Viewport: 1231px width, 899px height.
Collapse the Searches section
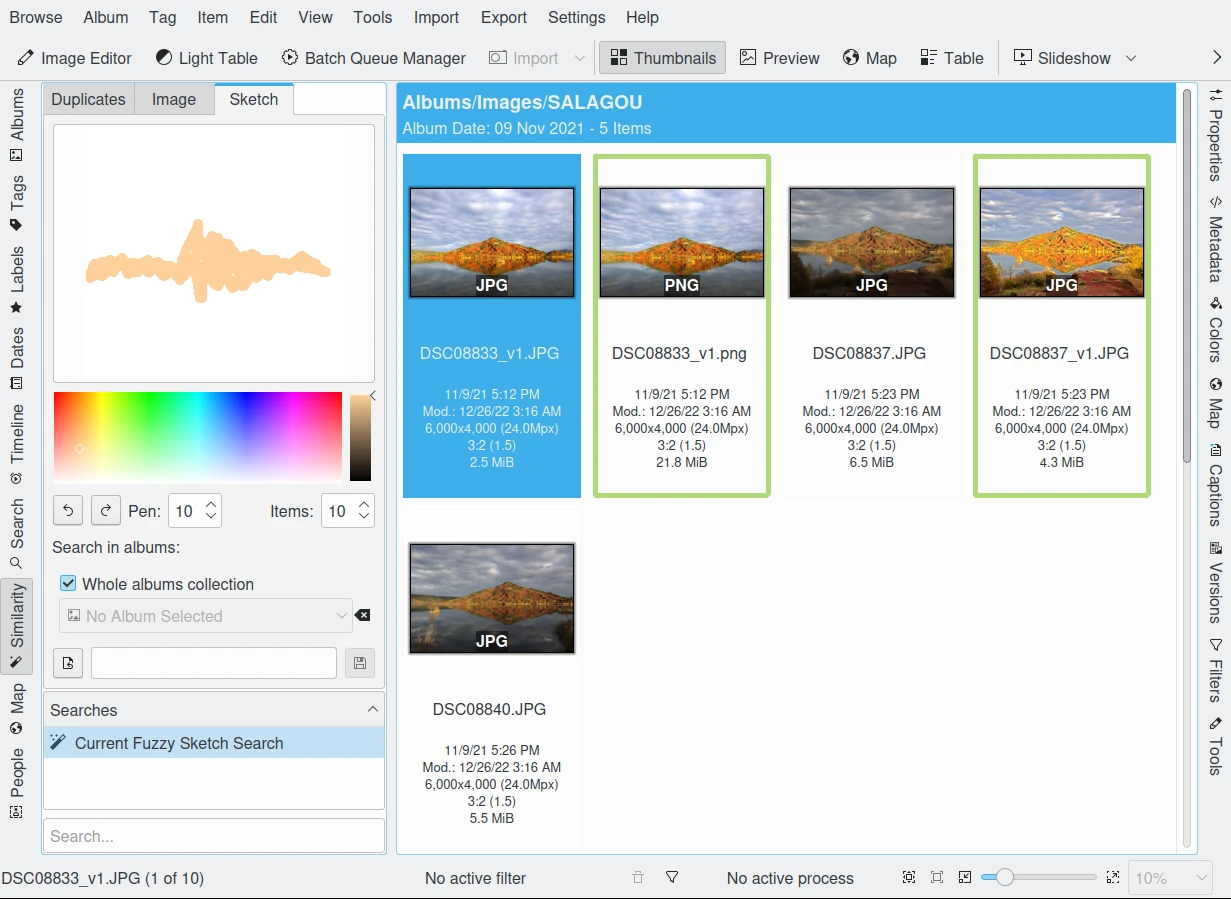point(372,709)
